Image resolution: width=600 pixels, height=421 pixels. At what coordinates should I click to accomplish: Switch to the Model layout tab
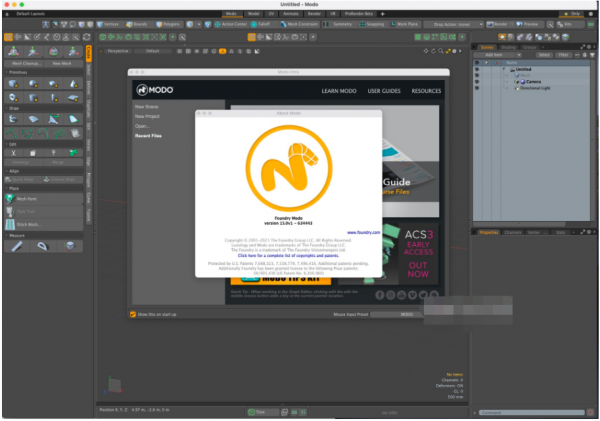(x=253, y=14)
